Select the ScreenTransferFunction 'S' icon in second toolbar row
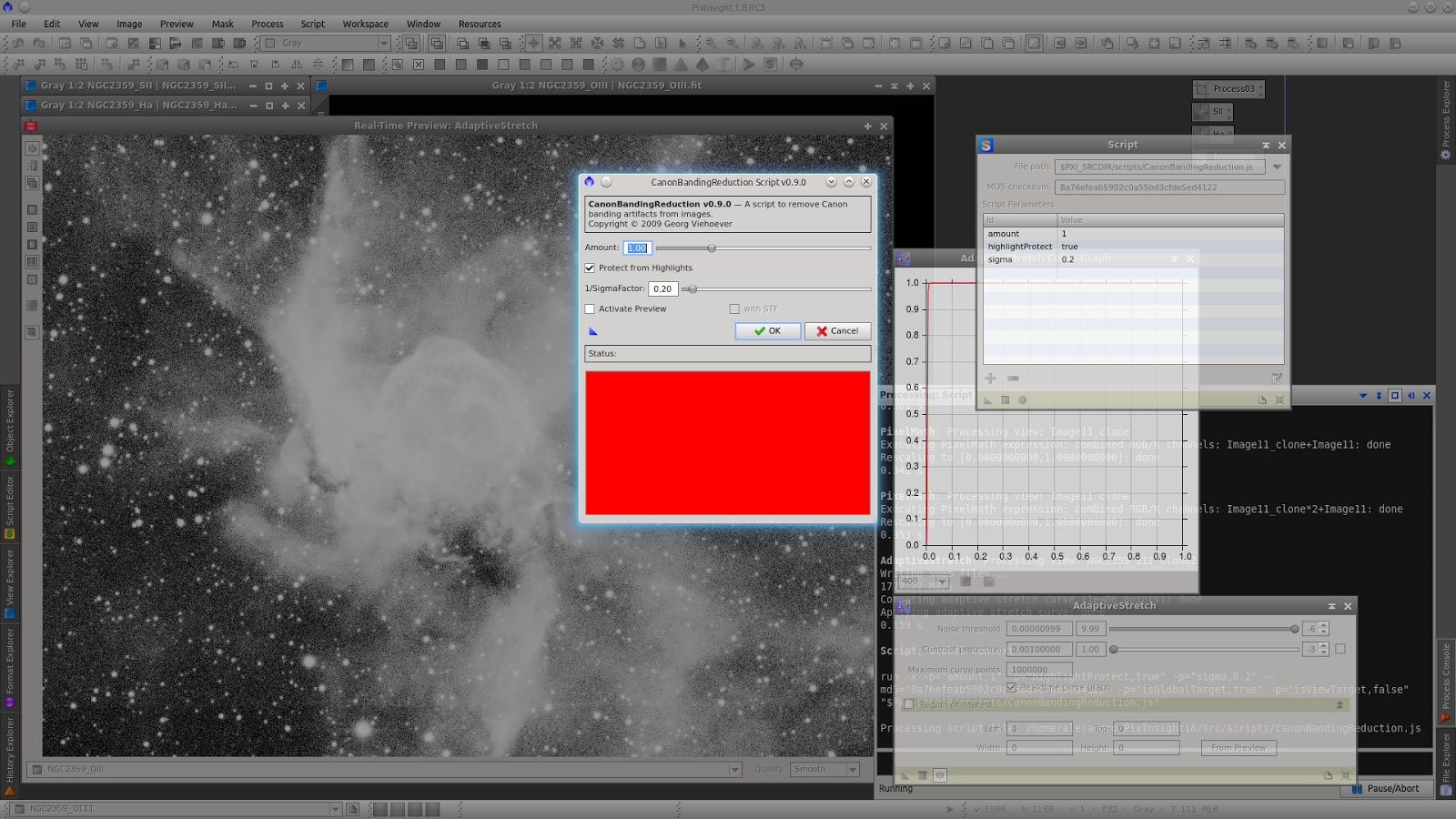The height and width of the screenshot is (819, 1456). pyautogui.click(x=771, y=65)
